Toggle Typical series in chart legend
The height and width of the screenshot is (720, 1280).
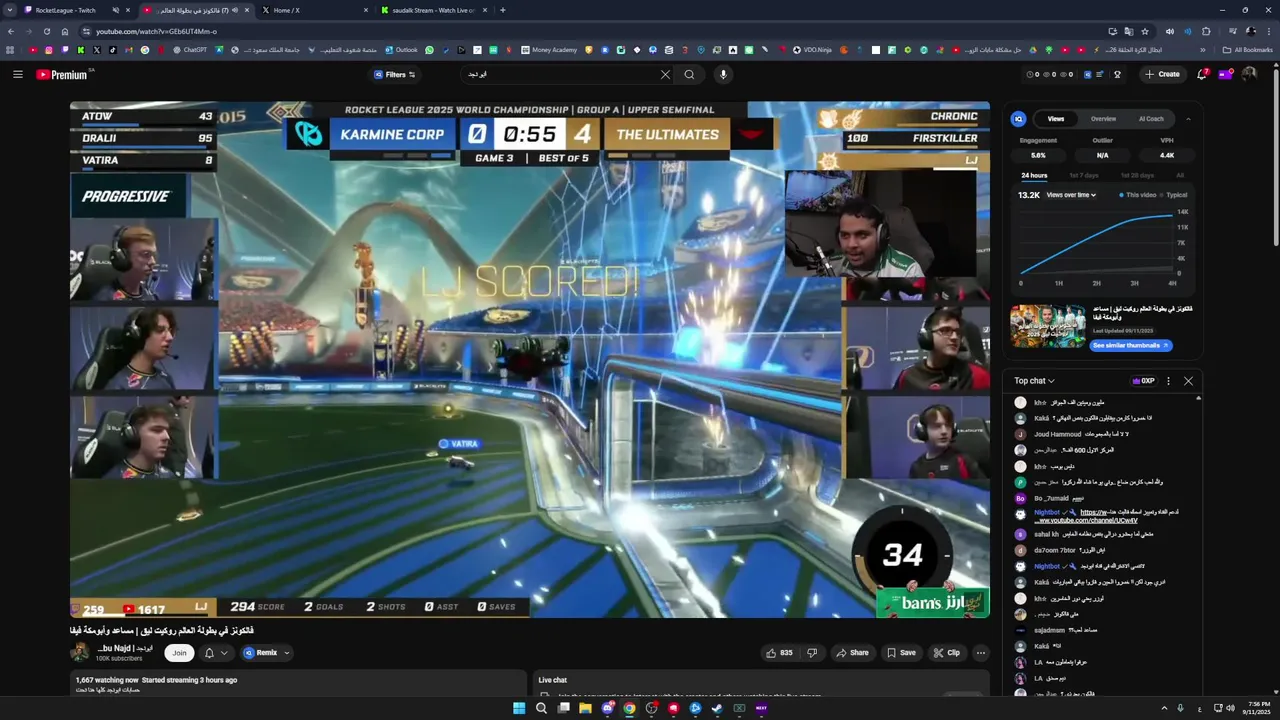pyautogui.click(x=1174, y=195)
